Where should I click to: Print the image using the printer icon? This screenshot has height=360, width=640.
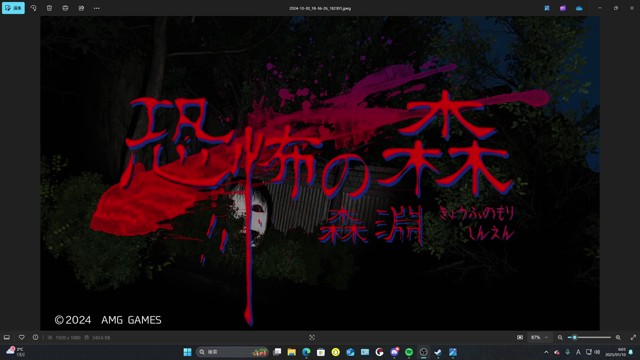[65, 8]
